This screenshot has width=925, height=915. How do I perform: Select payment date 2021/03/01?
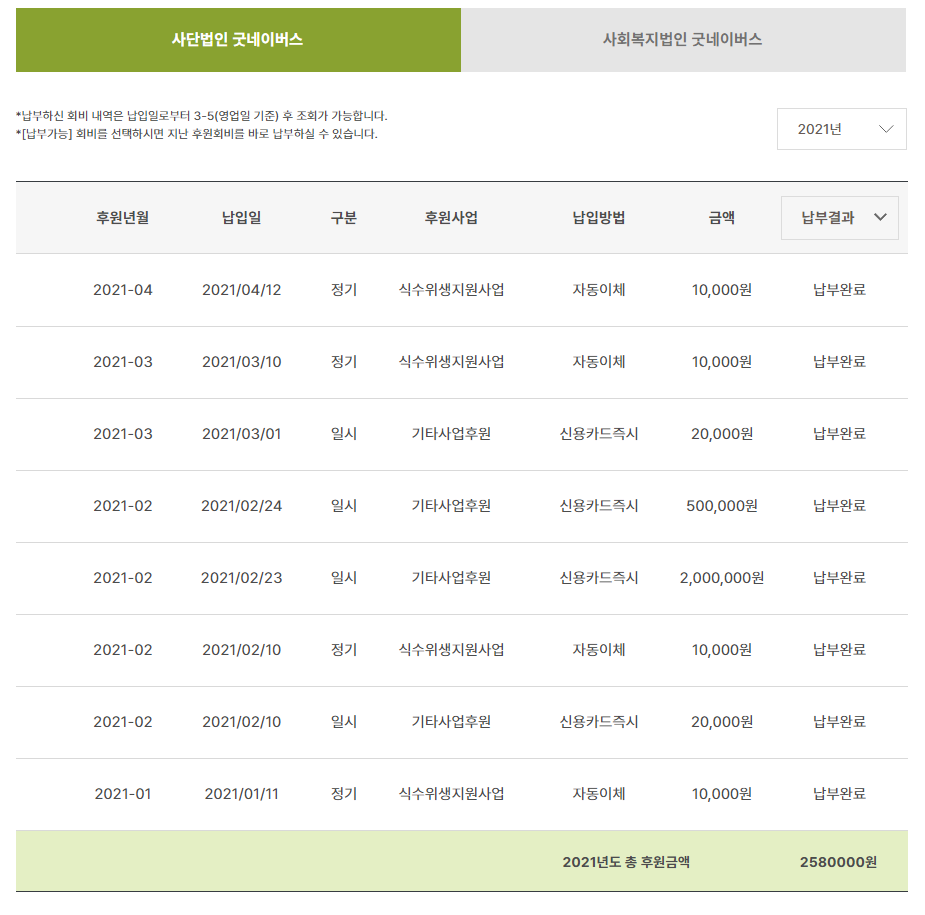[241, 434]
